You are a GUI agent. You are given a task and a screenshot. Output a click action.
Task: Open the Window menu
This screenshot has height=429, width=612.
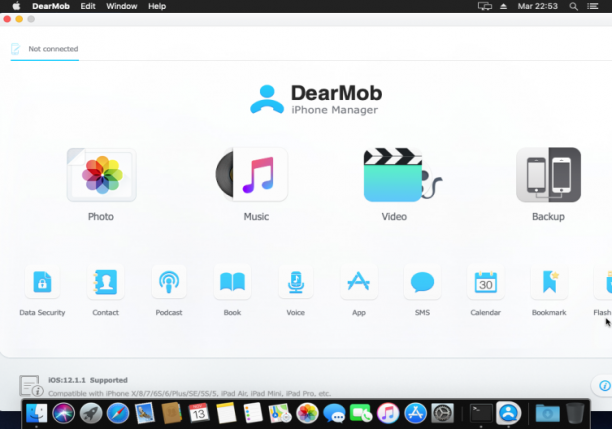click(121, 6)
